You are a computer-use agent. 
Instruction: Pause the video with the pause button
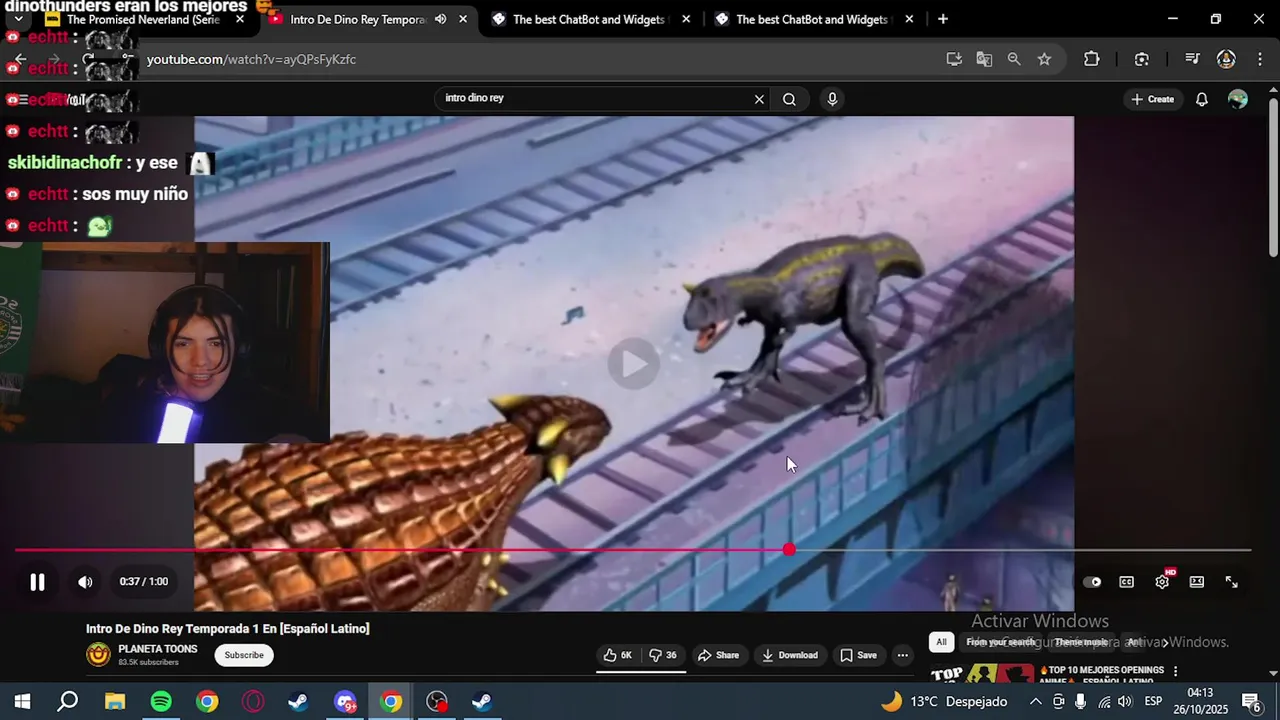37,582
